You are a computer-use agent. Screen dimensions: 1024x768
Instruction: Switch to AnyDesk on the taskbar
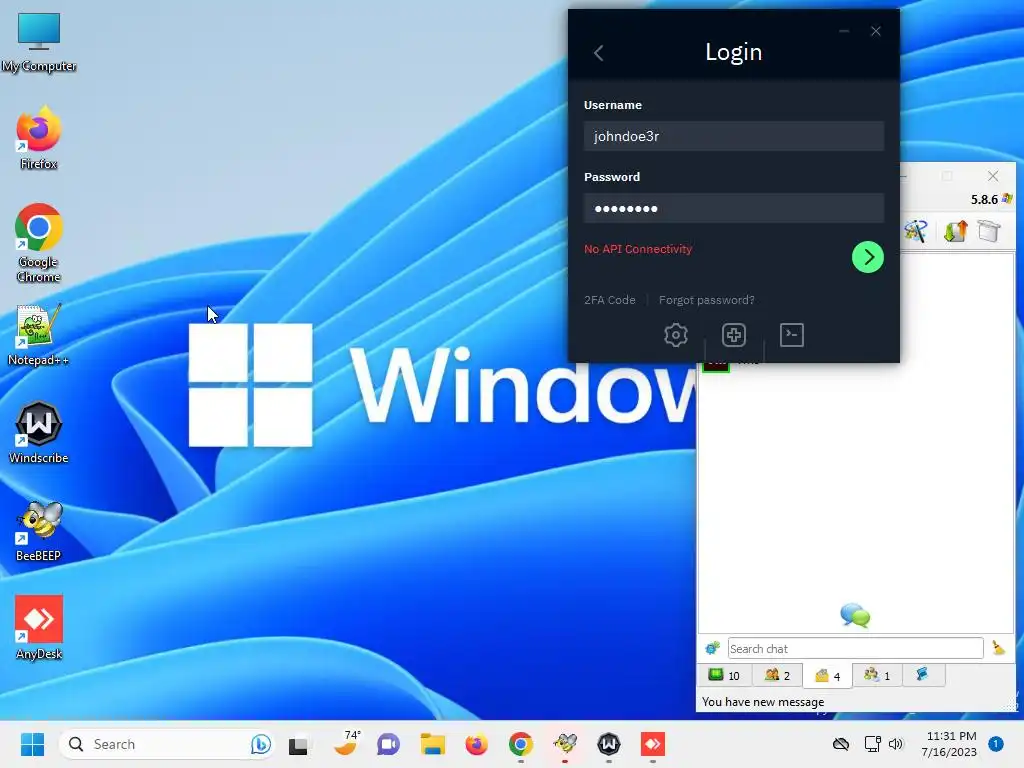click(x=652, y=744)
